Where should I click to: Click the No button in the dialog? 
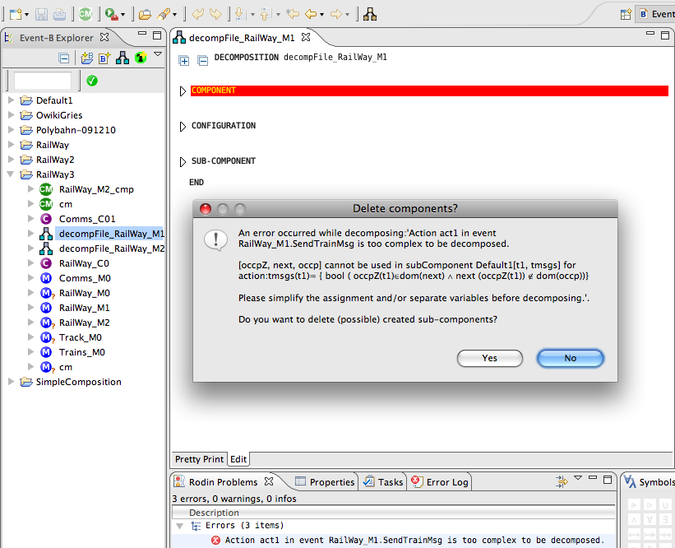570,358
